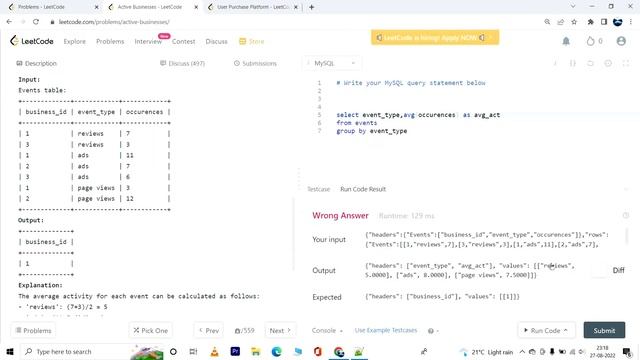Viewport: 640px width, 360px height.
Task: Open the Problems list button
Action: click(33, 330)
